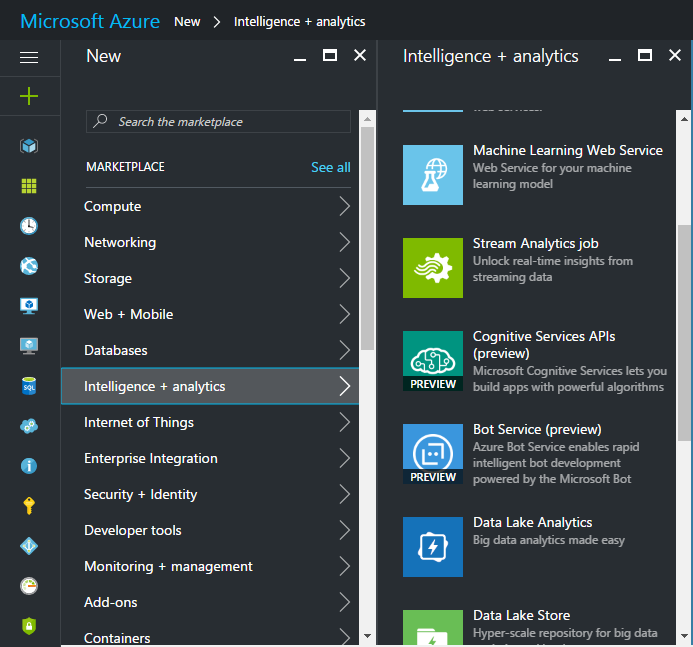Click the Stream Analytics job icon

[433, 268]
